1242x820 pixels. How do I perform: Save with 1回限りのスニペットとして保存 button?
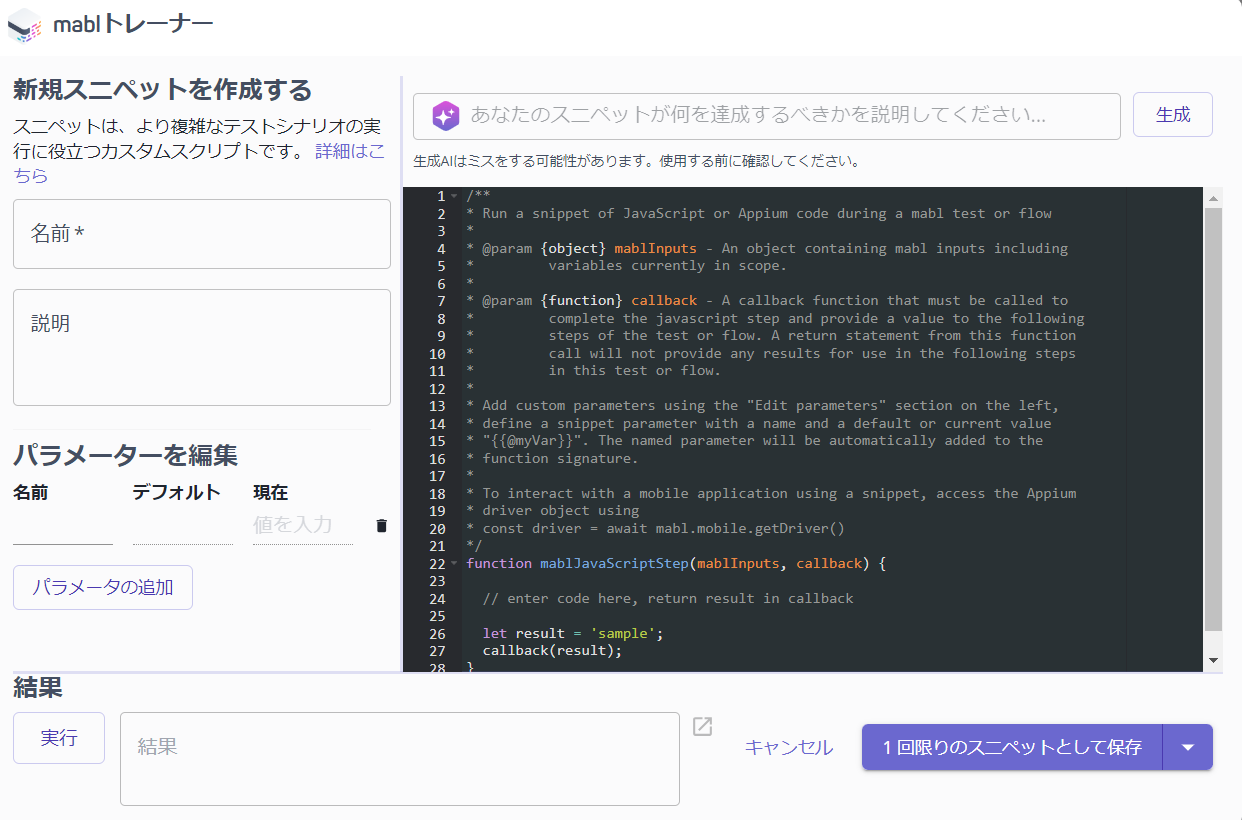tap(1012, 747)
